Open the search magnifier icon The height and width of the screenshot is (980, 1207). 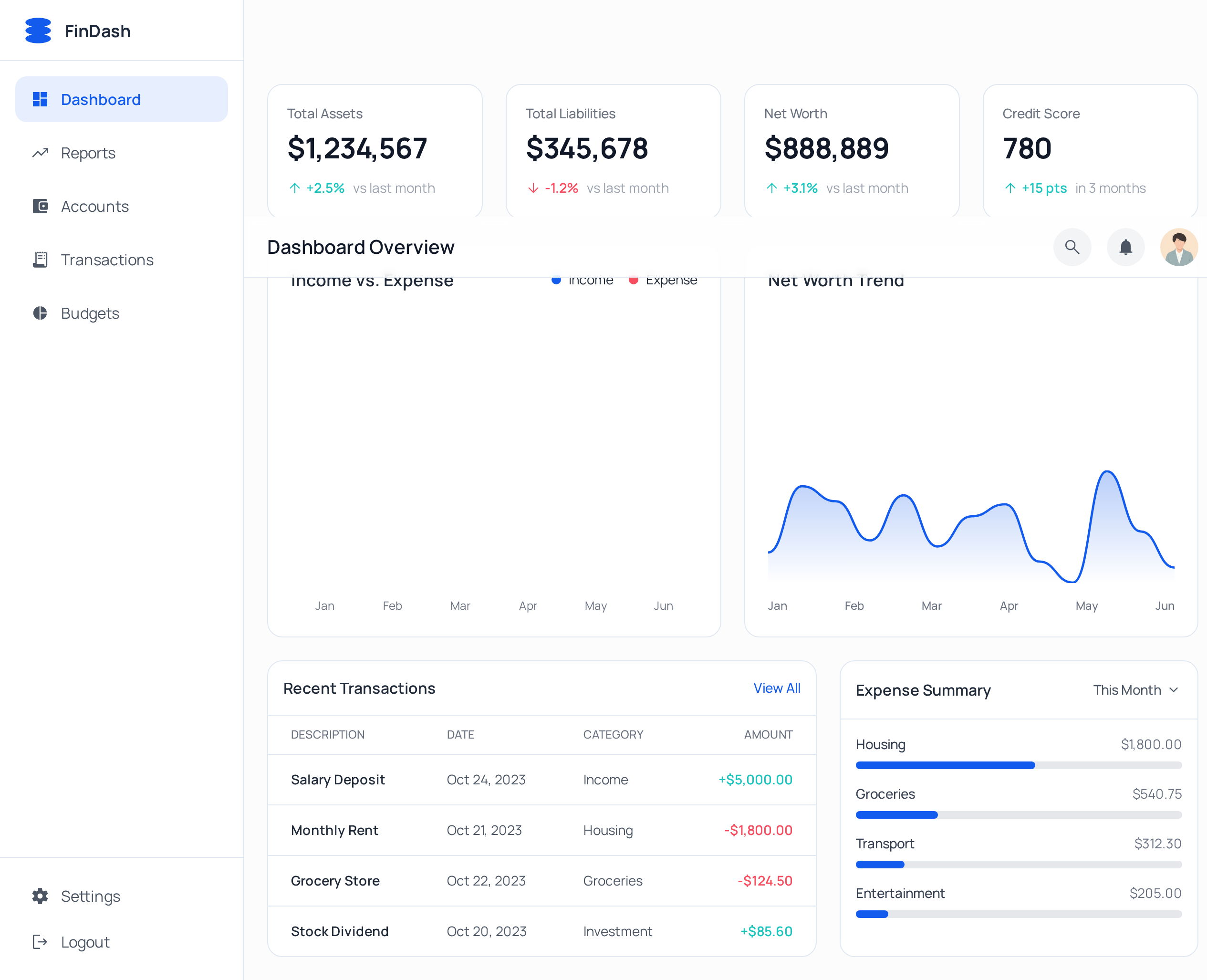(1072, 247)
